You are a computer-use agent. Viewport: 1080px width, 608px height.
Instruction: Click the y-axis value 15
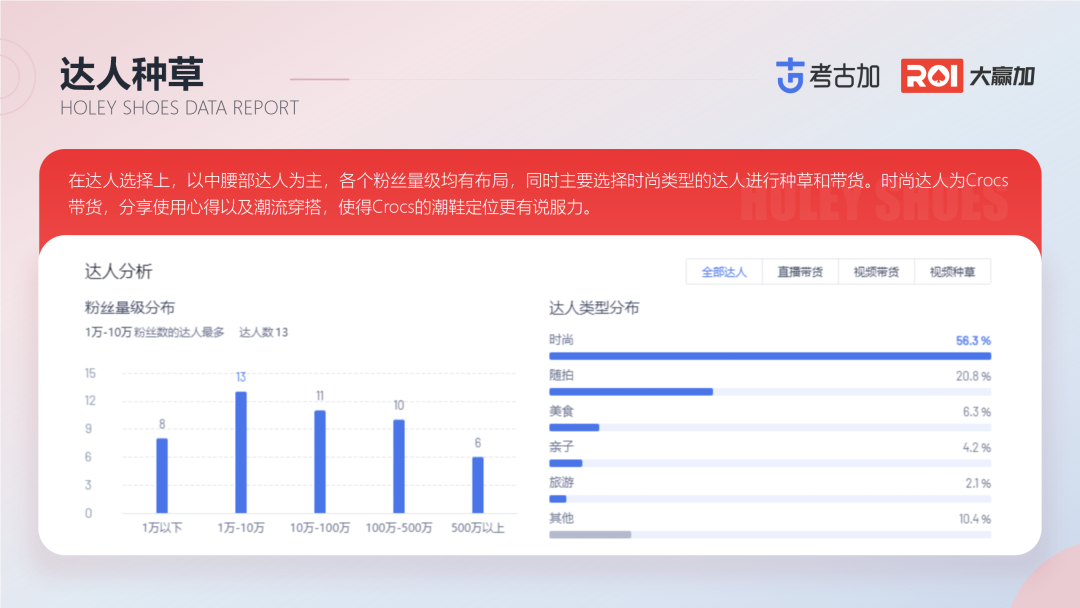coord(90,373)
